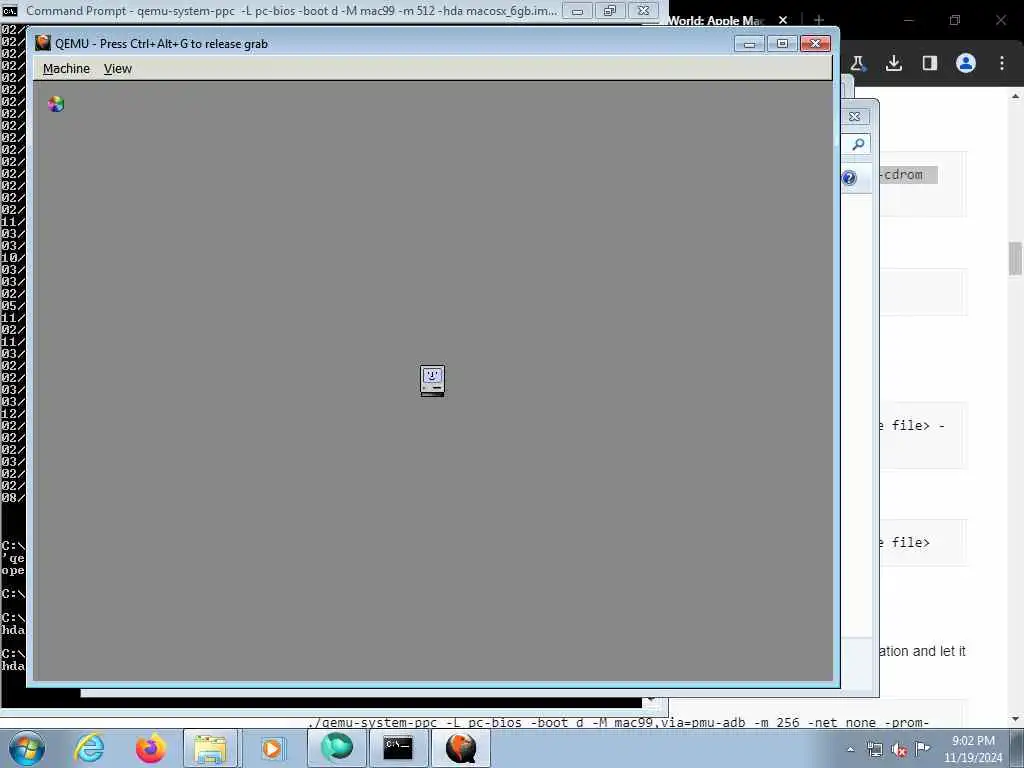This screenshot has width=1024, height=768.
Task: Close the Command Prompt window
Action: click(643, 10)
